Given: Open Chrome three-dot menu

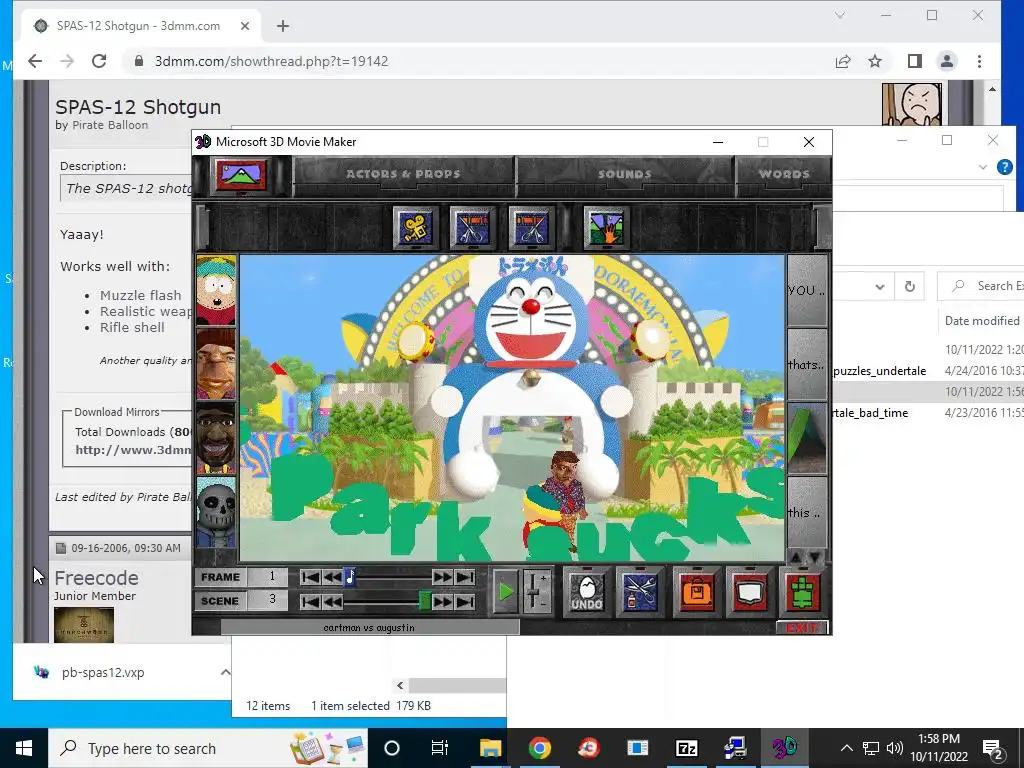Looking at the screenshot, I should 979,61.
